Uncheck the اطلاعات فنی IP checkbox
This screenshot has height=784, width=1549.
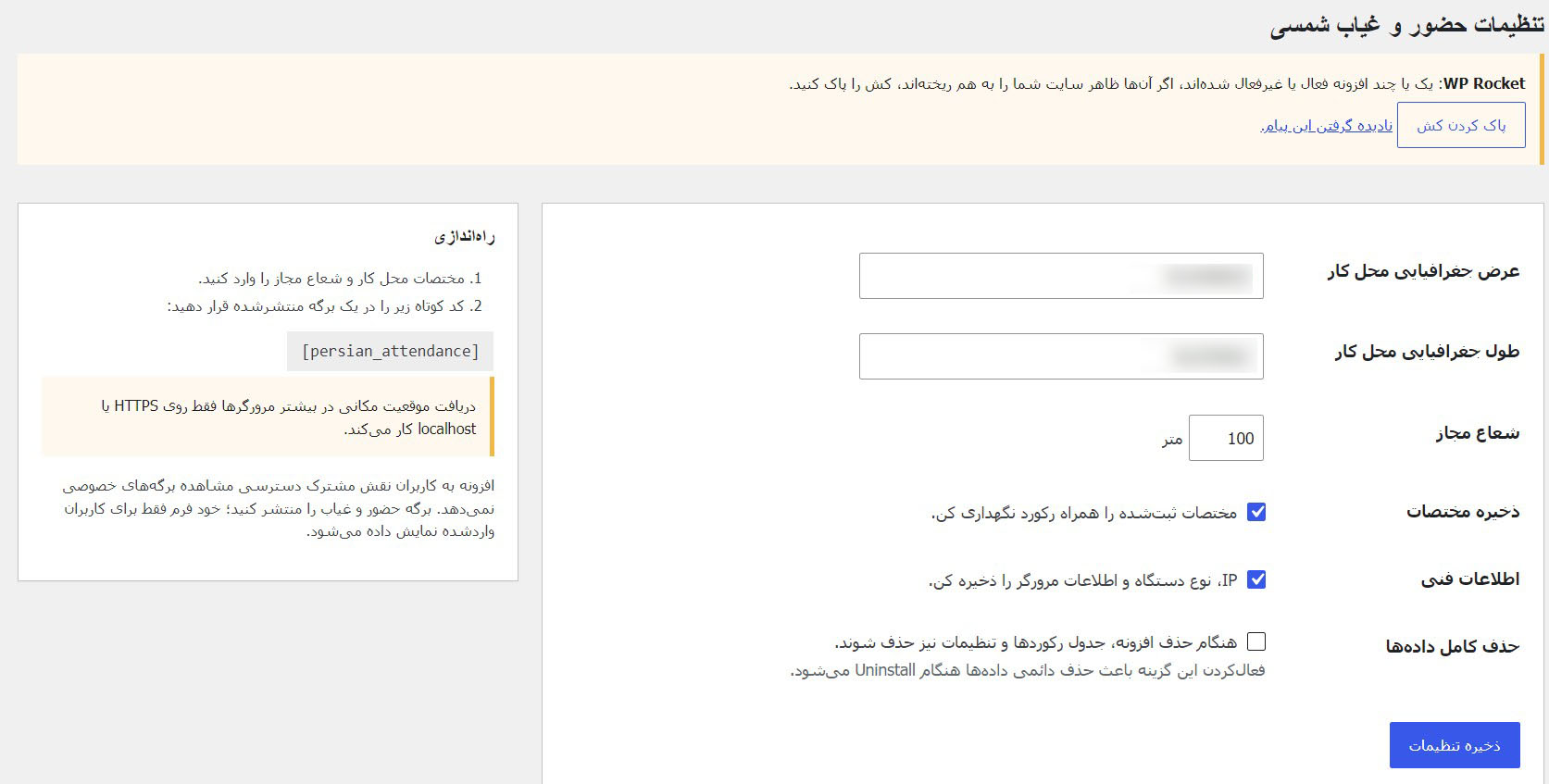click(x=1255, y=579)
